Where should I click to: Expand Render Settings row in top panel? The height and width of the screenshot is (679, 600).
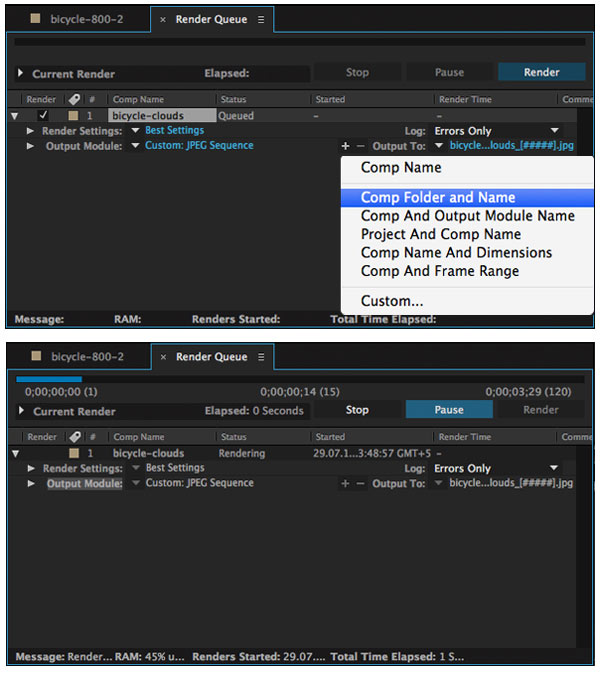click(30, 131)
